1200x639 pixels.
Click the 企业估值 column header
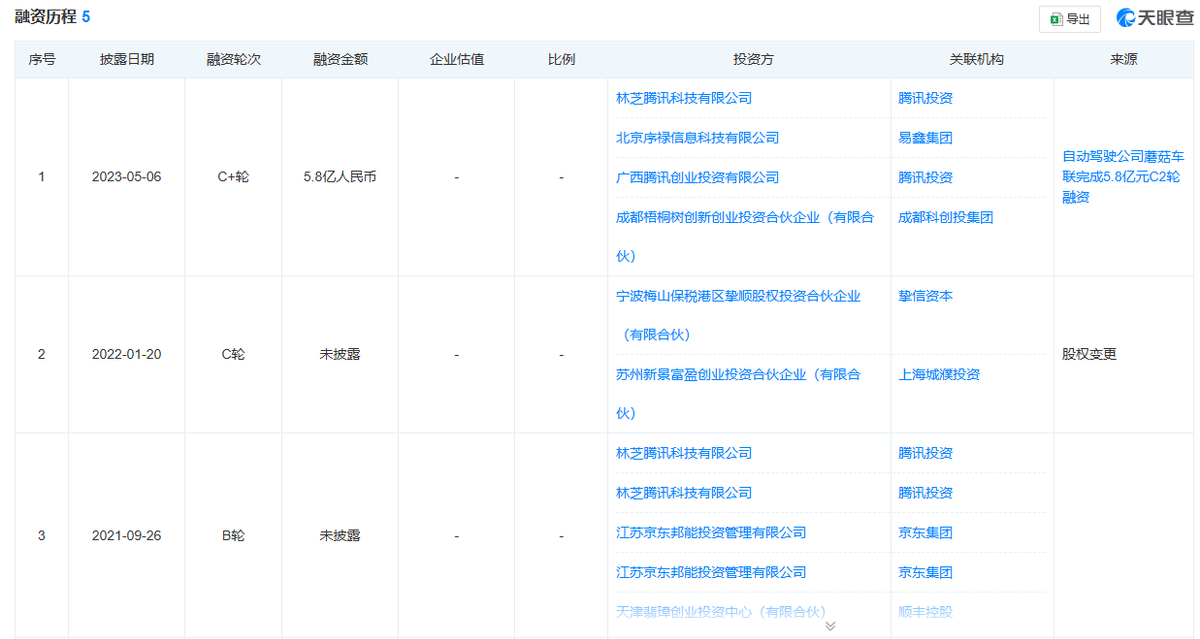457,59
